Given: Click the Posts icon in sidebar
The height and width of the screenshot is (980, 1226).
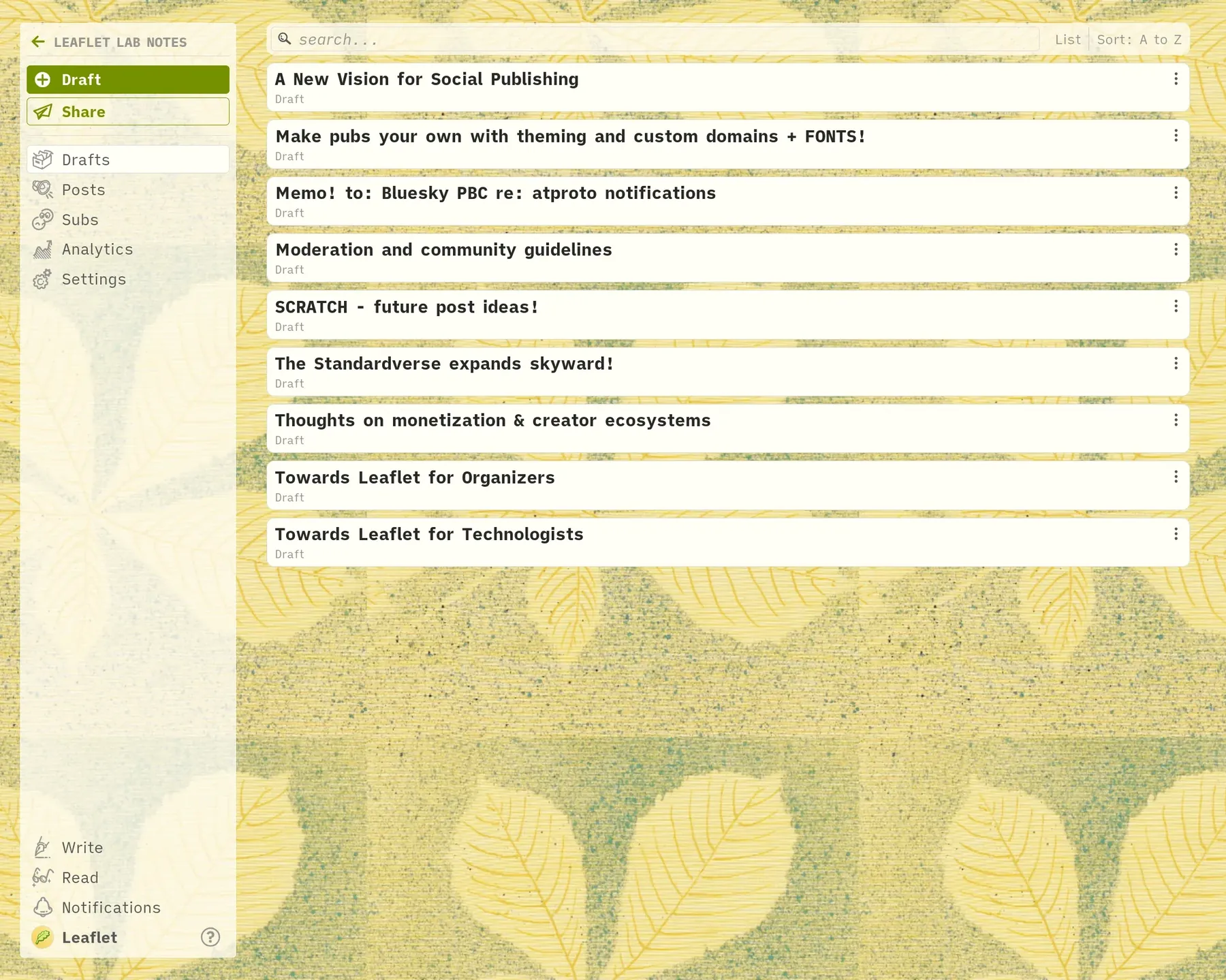Looking at the screenshot, I should coord(43,189).
